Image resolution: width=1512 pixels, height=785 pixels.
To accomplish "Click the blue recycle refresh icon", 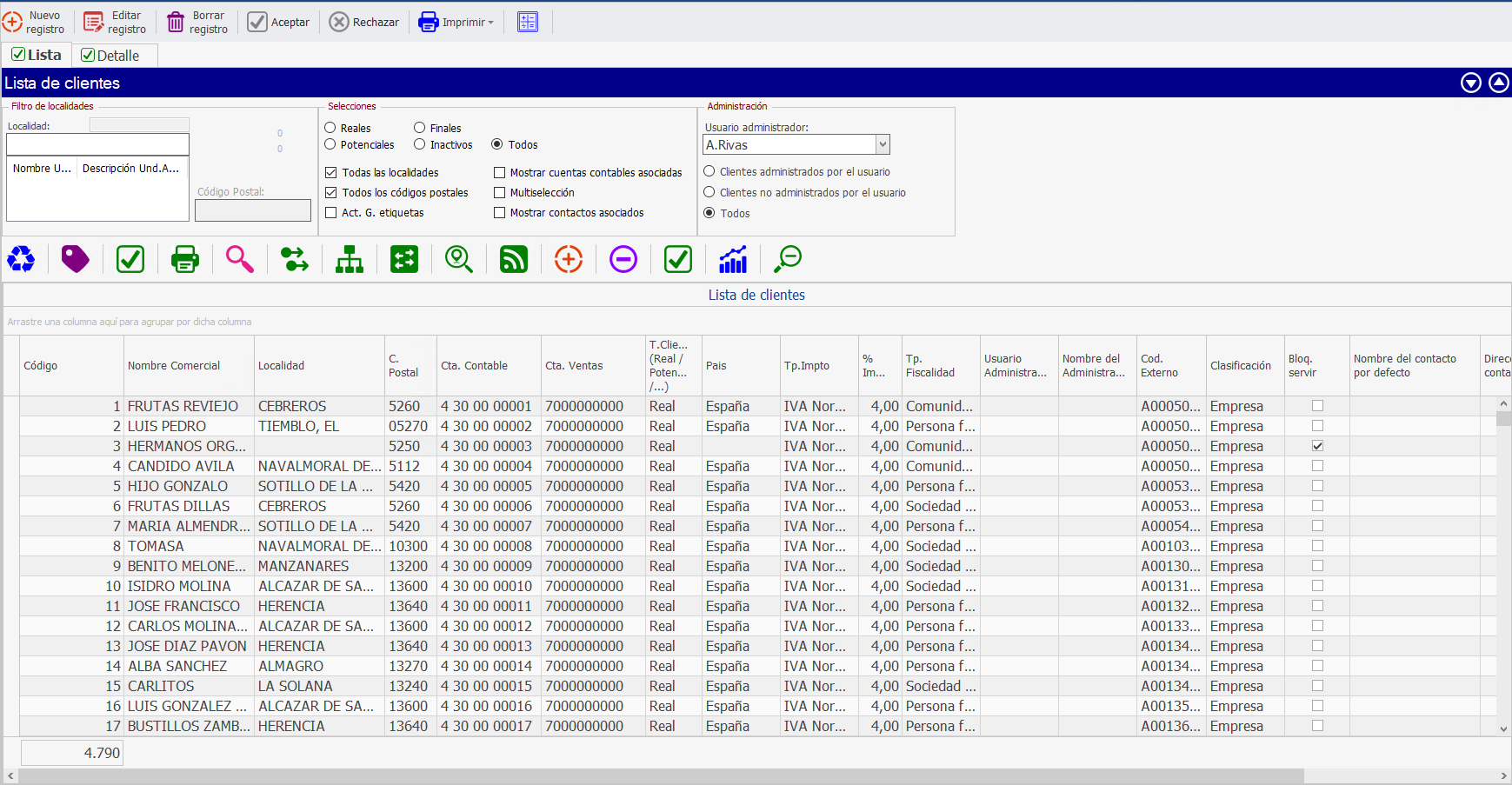I will 21,259.
